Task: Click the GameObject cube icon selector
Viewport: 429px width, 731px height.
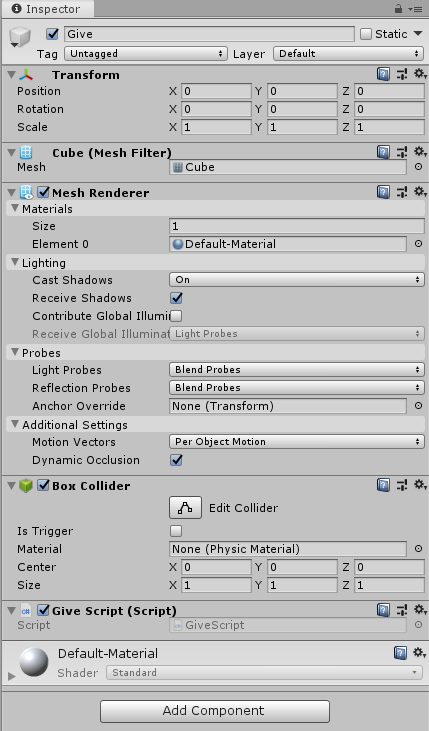Action: 20,37
